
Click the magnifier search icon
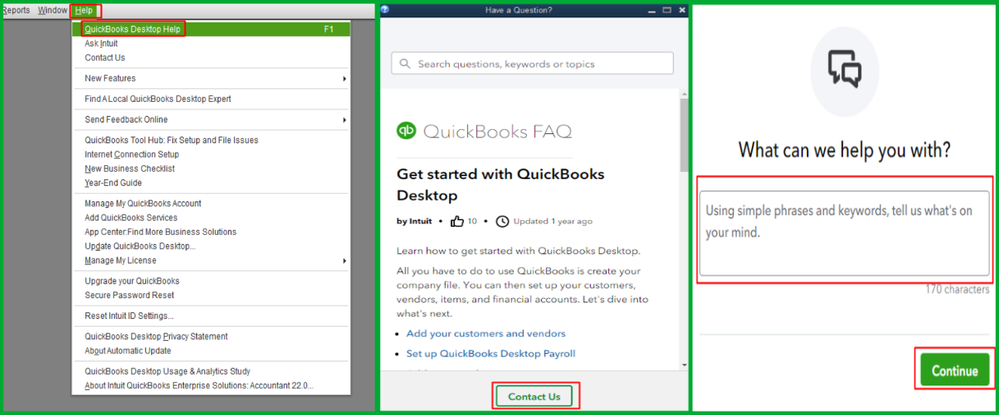point(405,64)
